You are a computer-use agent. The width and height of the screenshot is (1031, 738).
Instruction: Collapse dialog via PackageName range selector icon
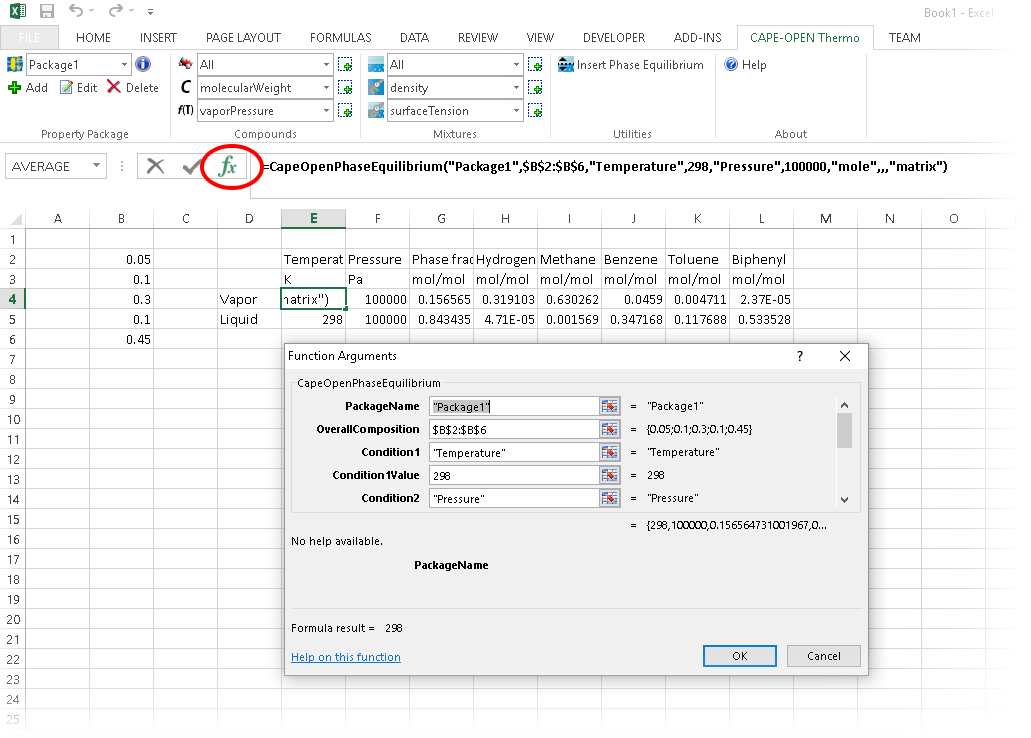[610, 406]
